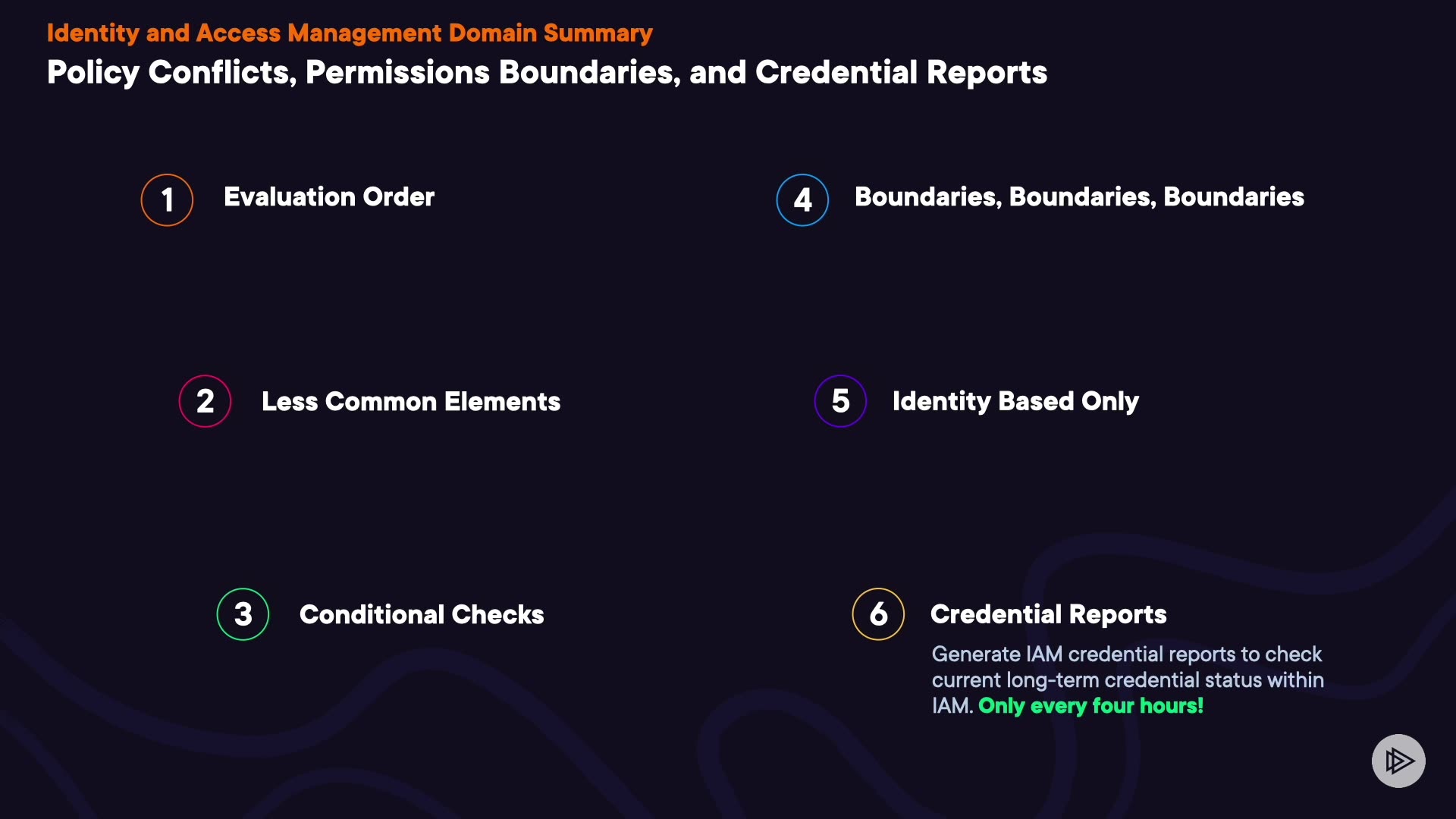
Task: Select the Identity Based Only heading
Action: pos(1015,401)
